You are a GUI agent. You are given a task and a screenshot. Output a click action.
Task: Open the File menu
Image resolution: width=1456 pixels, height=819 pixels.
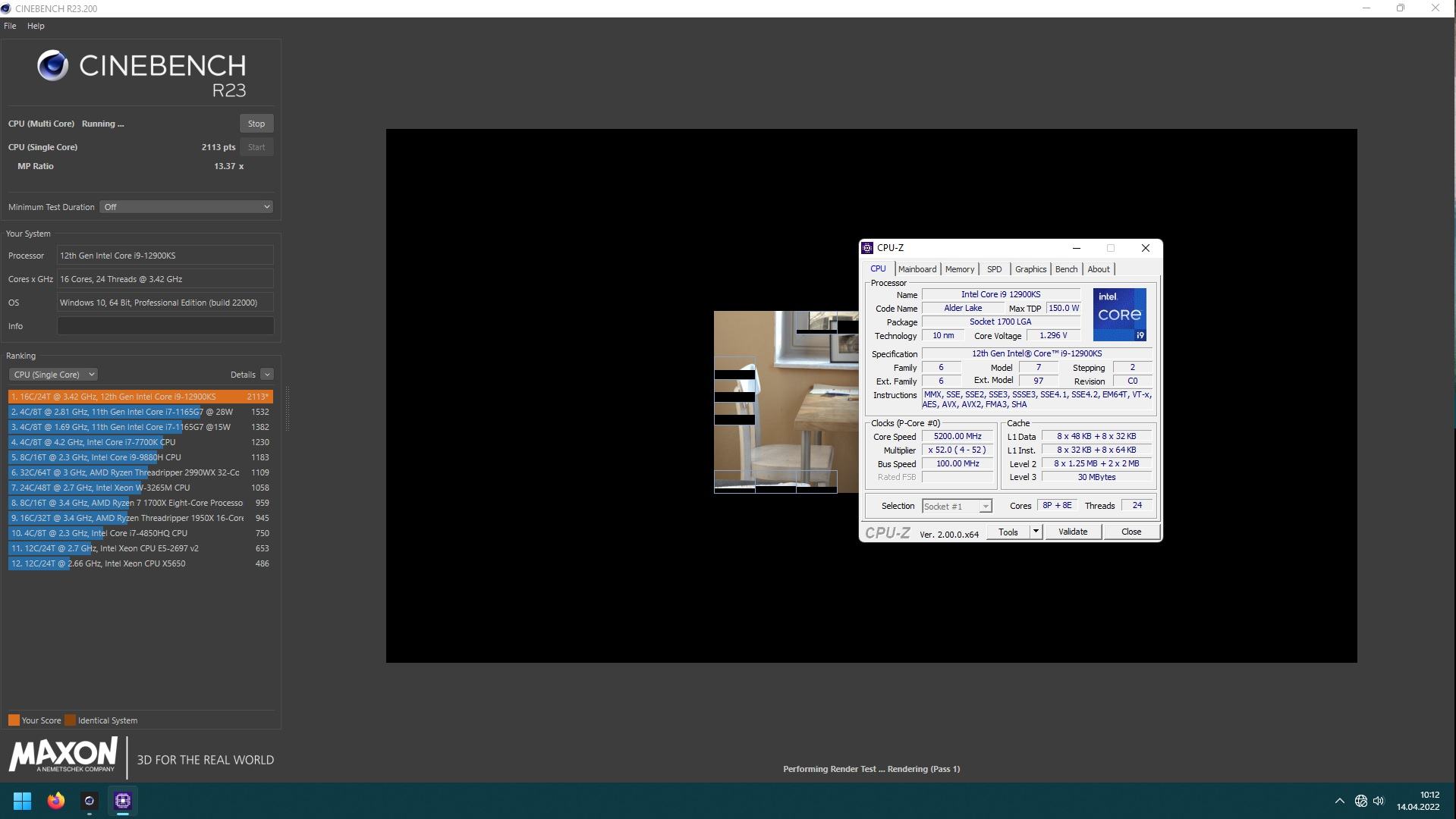pos(10,26)
